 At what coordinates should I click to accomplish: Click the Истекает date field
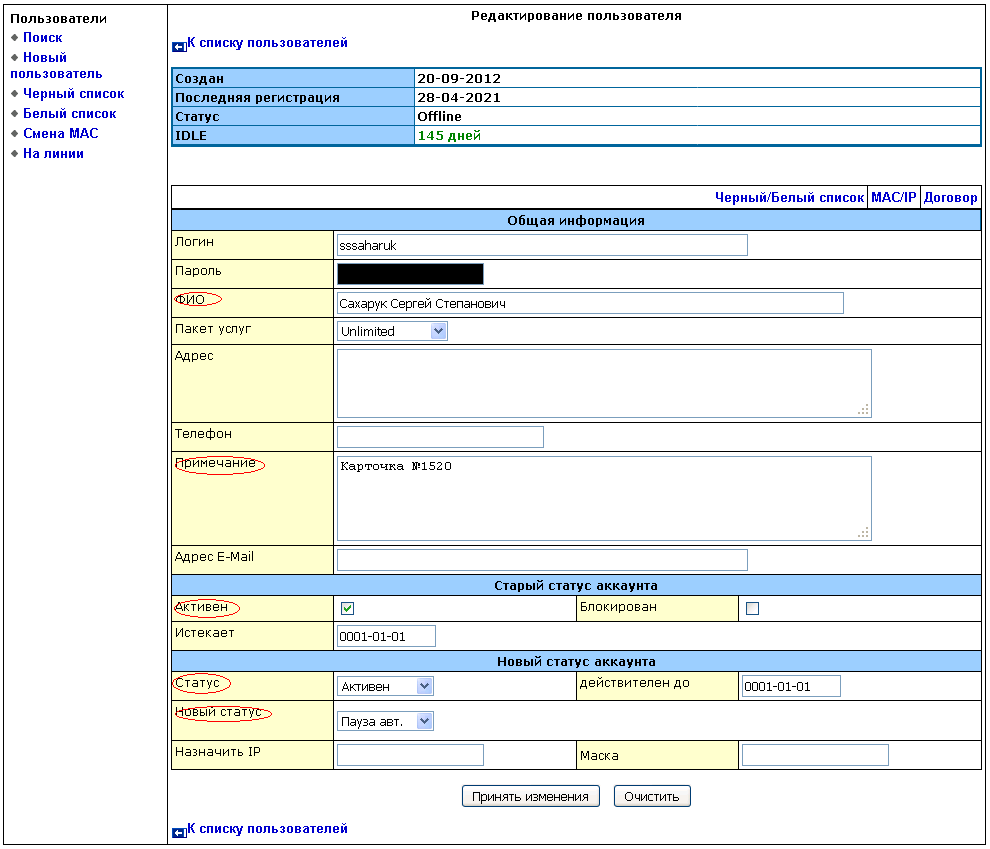386,636
